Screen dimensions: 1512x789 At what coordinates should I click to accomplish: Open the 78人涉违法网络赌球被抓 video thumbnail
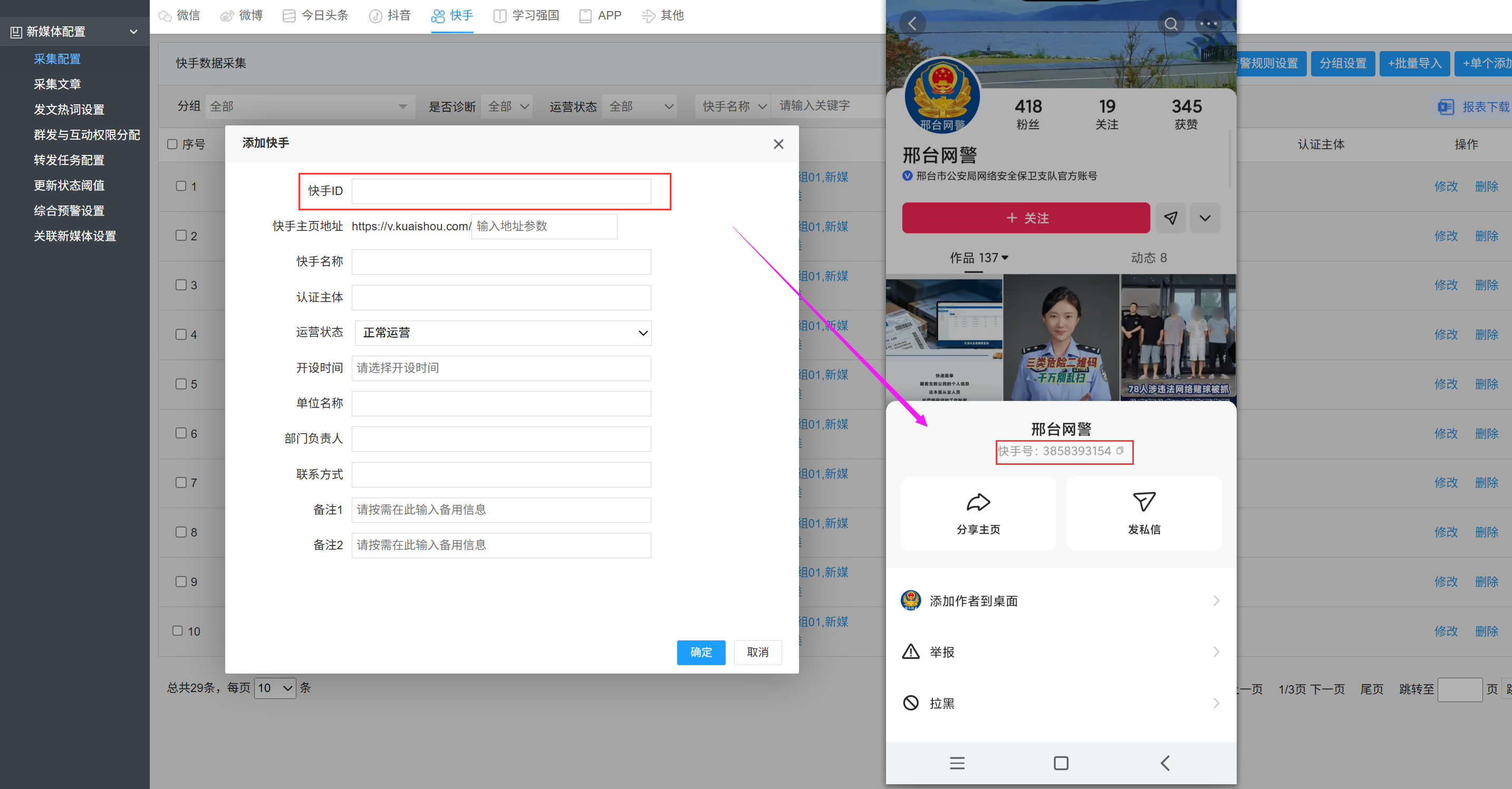pos(1178,338)
